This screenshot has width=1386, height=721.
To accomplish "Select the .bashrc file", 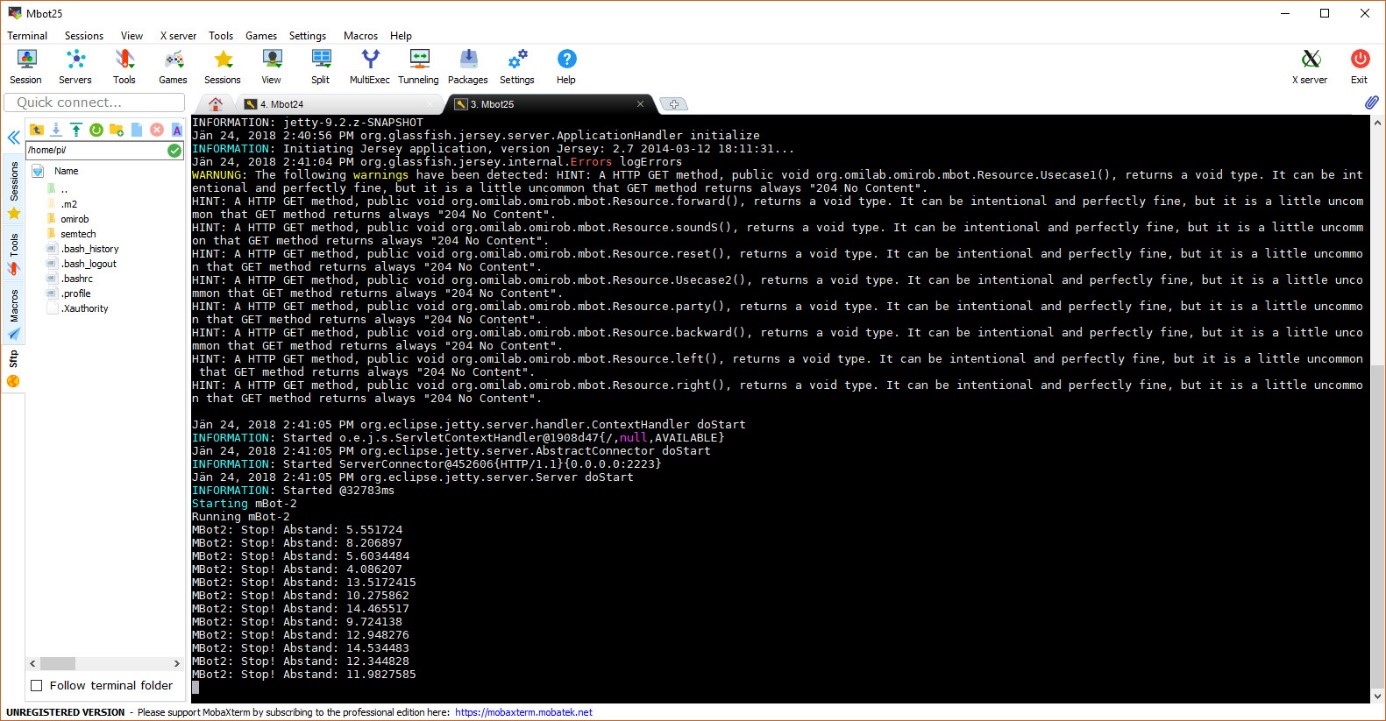I will 76,278.
